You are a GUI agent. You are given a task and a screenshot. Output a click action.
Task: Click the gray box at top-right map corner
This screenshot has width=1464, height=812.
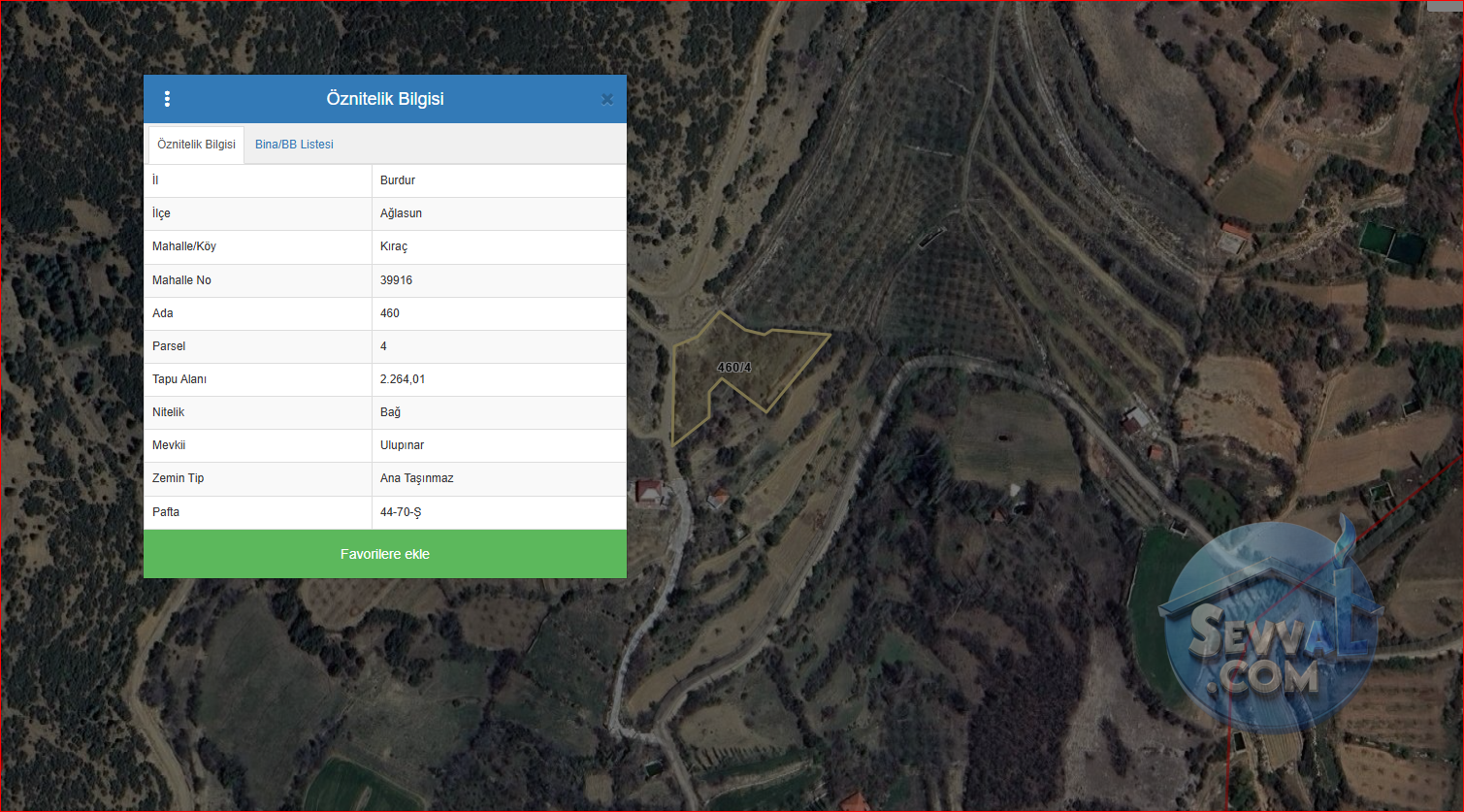click(x=1445, y=6)
